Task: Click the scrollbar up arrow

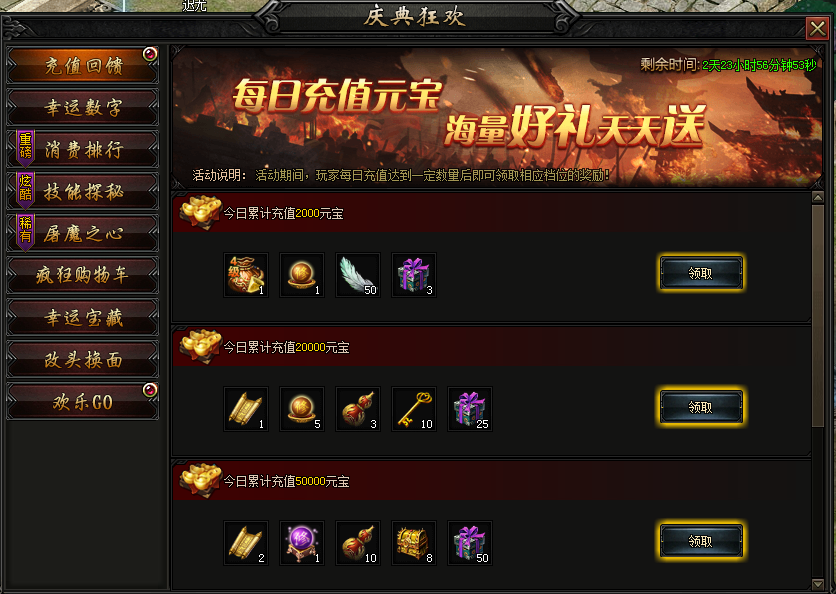Action: point(817,197)
